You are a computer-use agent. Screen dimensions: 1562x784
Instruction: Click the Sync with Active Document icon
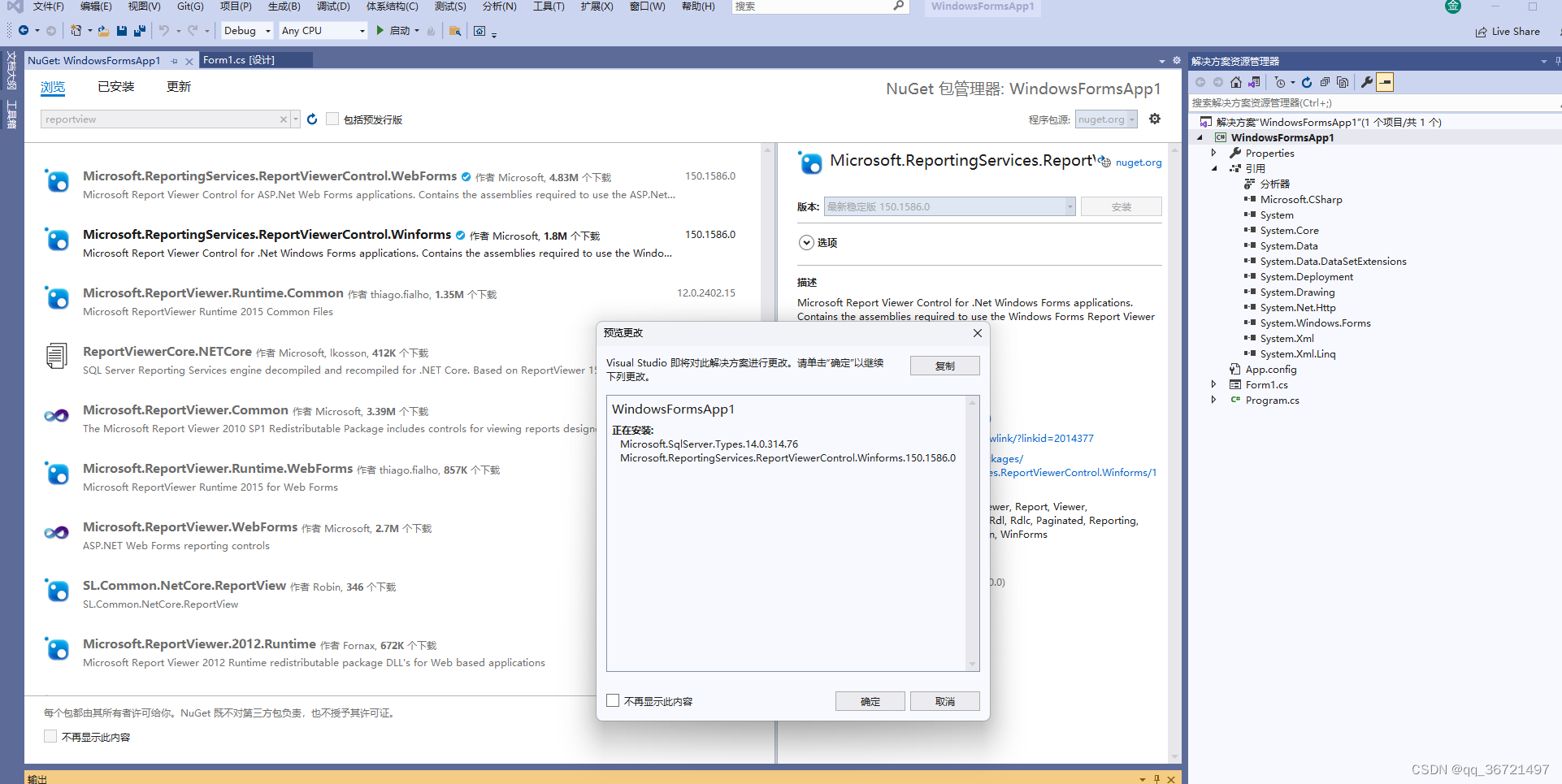coord(1254,82)
